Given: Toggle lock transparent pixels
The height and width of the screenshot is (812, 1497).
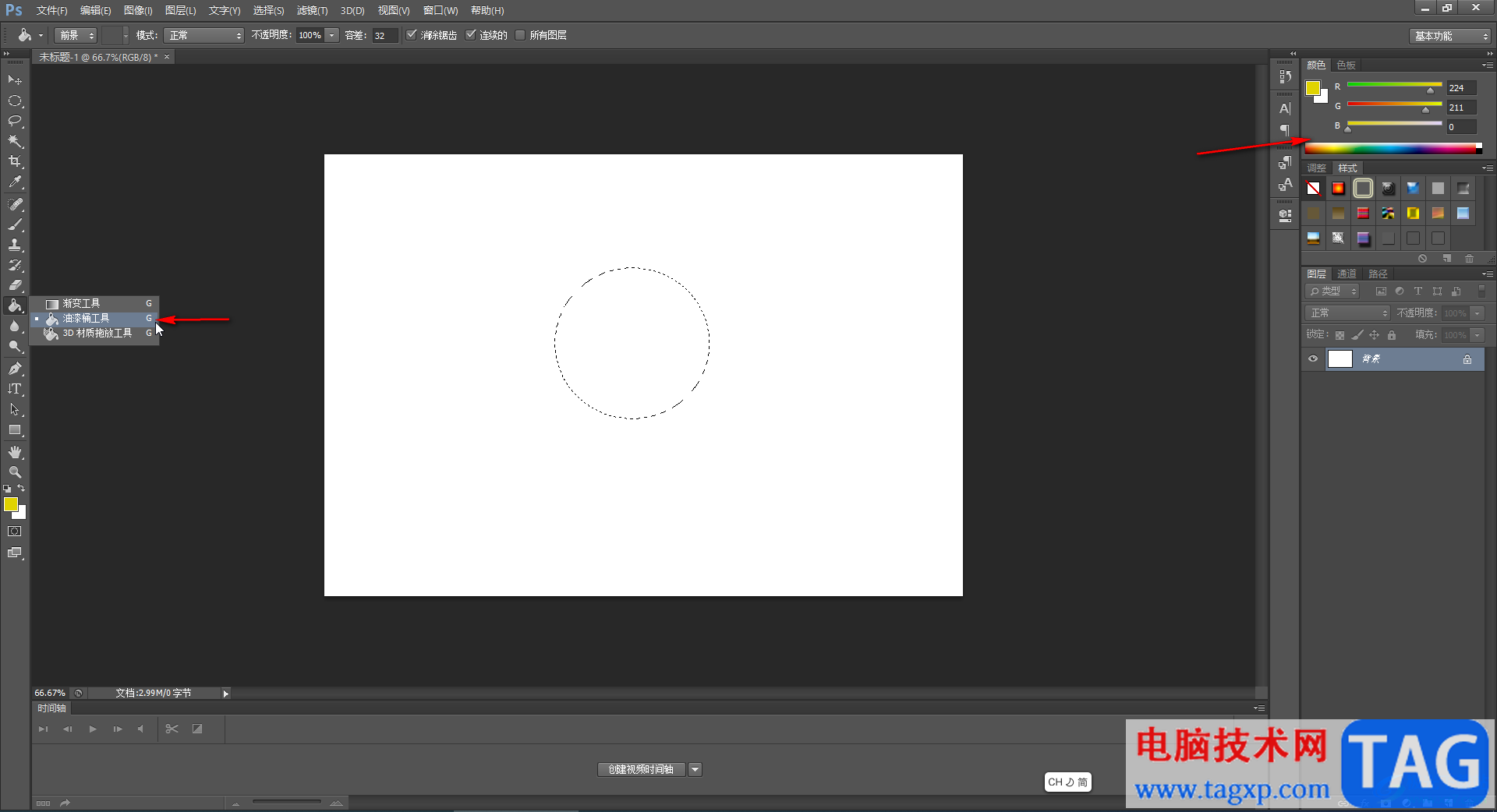Looking at the screenshot, I should pyautogui.click(x=1340, y=335).
